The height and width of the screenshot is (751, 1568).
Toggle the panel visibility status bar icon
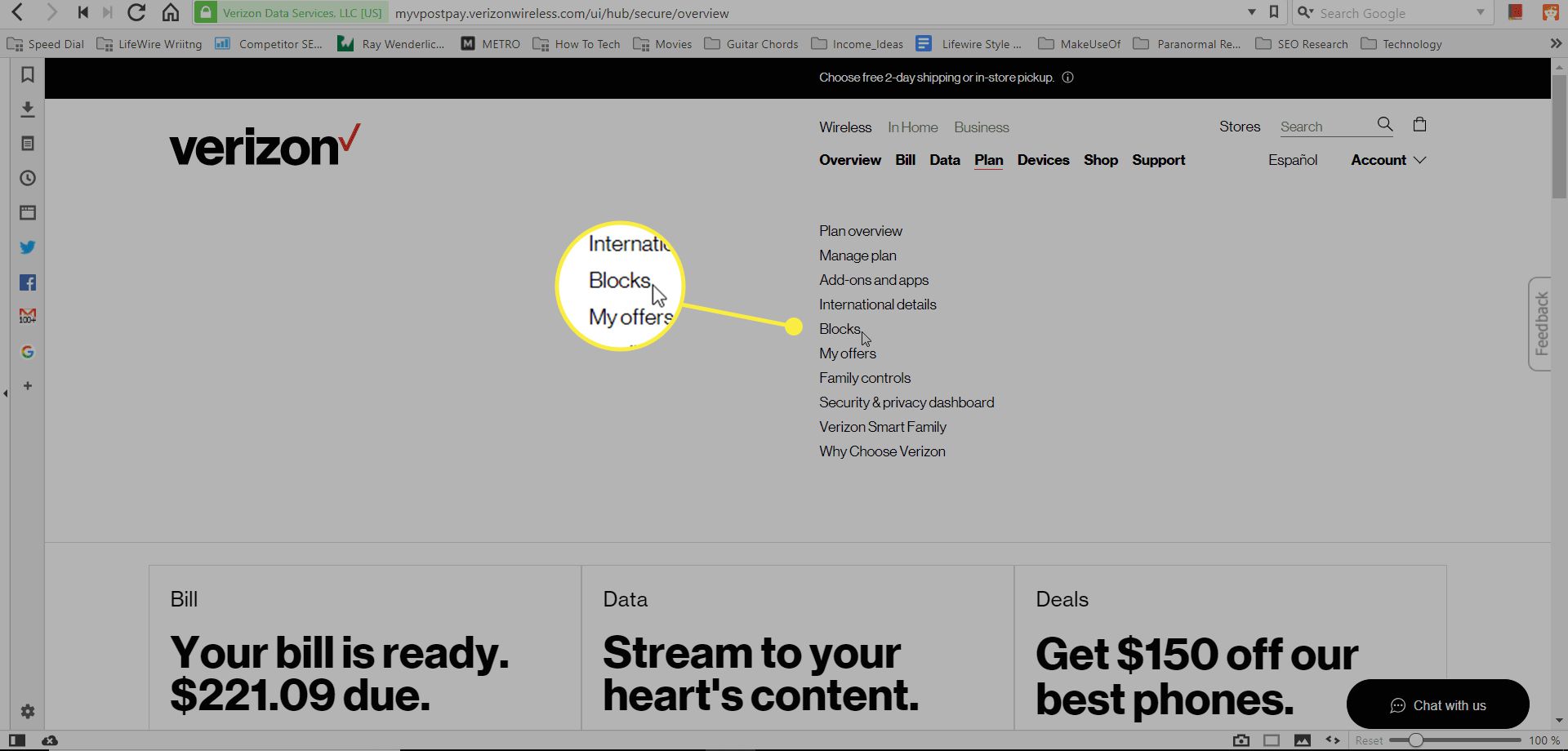[17, 740]
